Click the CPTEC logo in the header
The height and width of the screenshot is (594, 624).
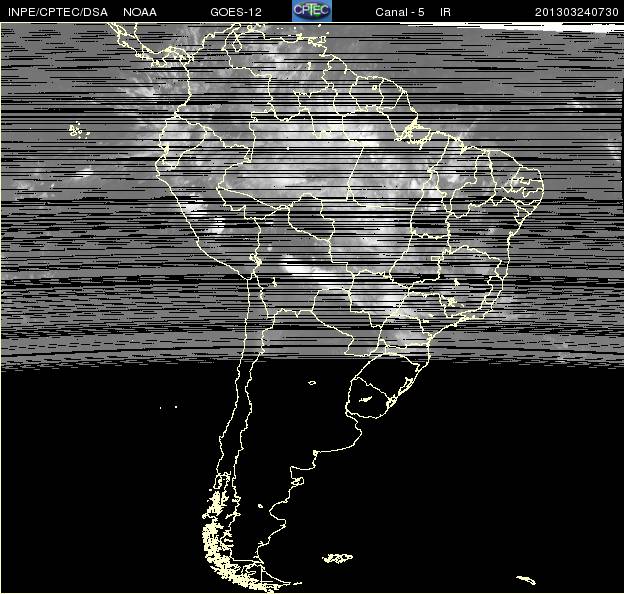[x=312, y=10]
